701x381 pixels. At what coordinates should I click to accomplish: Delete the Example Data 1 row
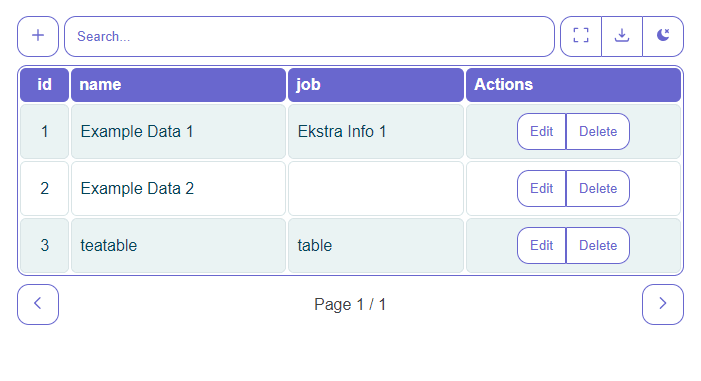click(598, 131)
